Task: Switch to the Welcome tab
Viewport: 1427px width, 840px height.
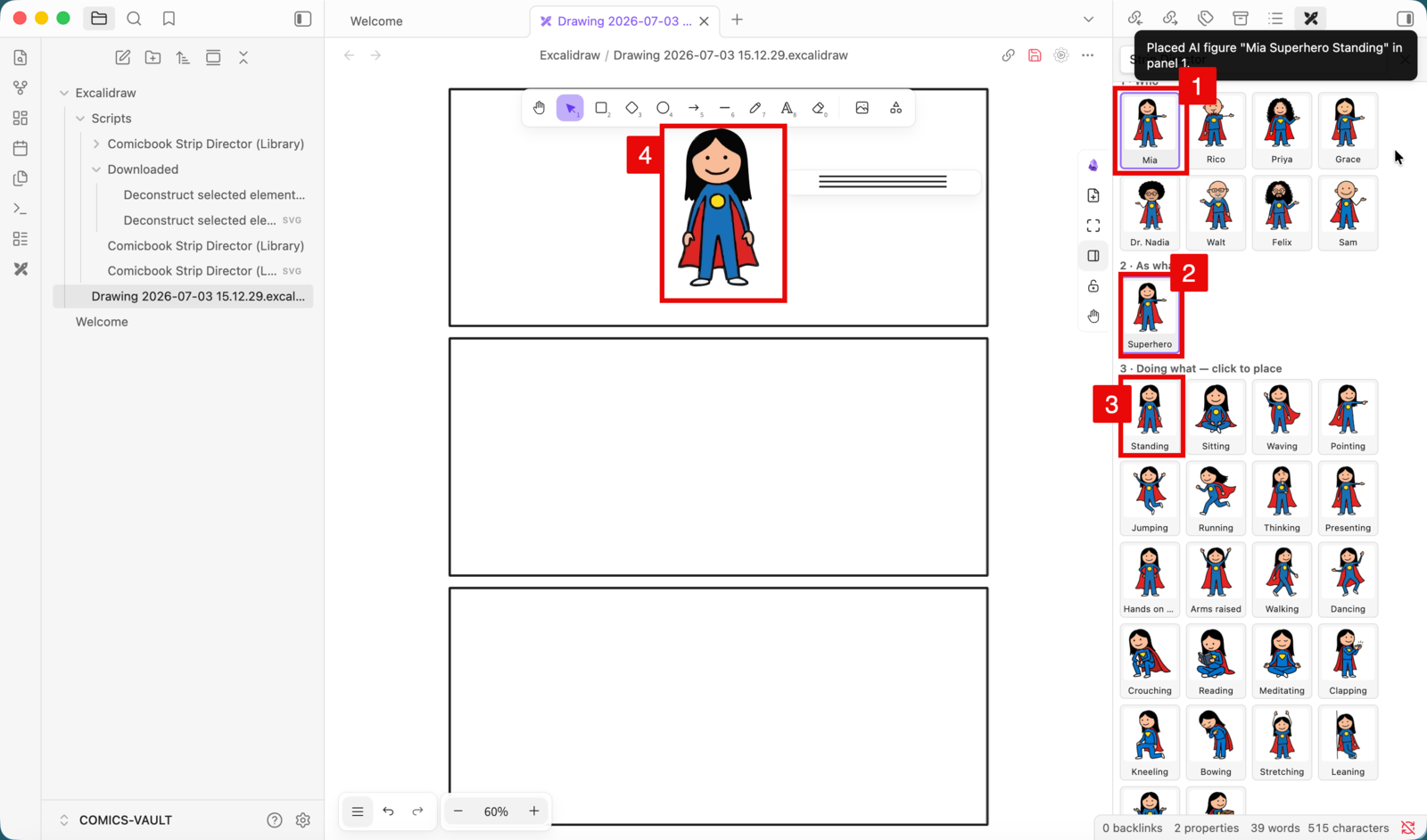Action: (x=375, y=21)
